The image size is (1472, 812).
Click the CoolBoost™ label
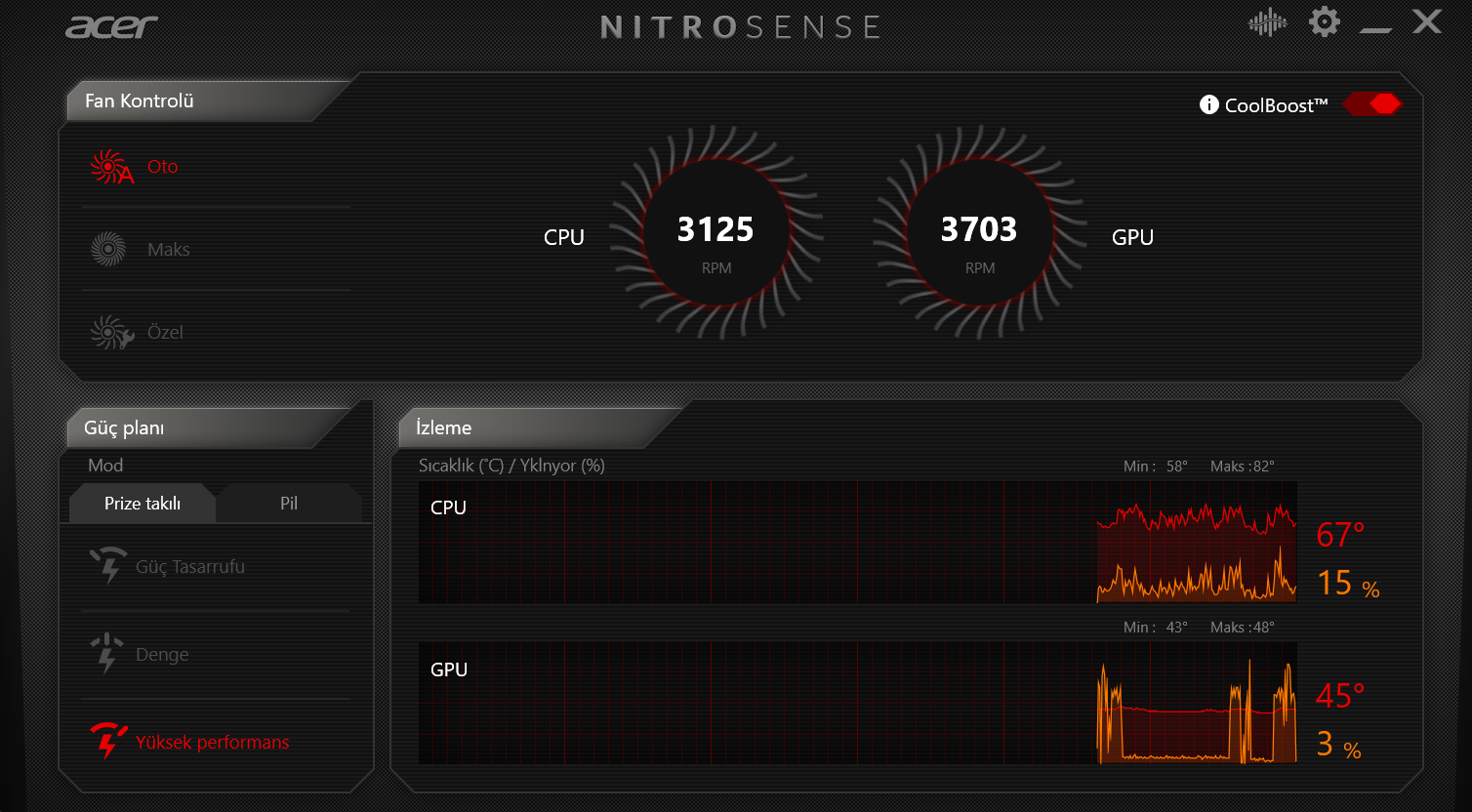tap(1276, 105)
